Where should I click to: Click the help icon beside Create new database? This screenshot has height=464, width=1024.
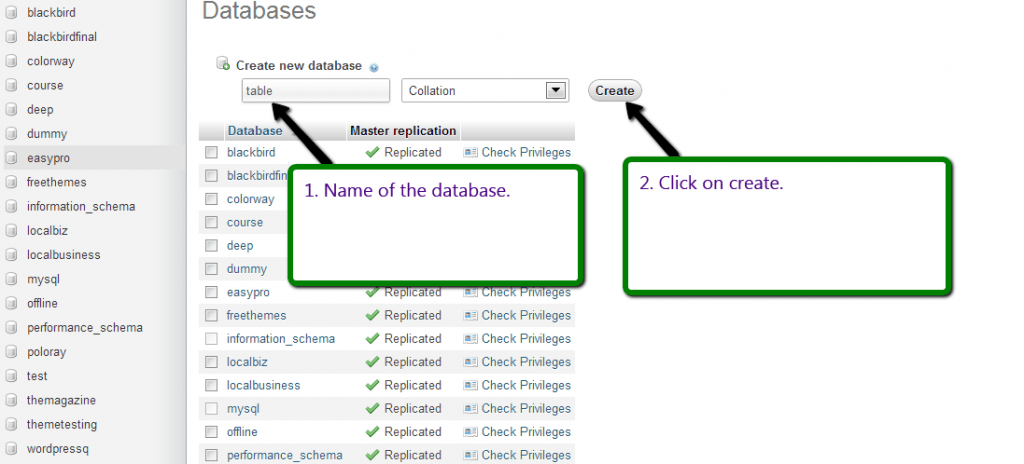pyautogui.click(x=374, y=68)
